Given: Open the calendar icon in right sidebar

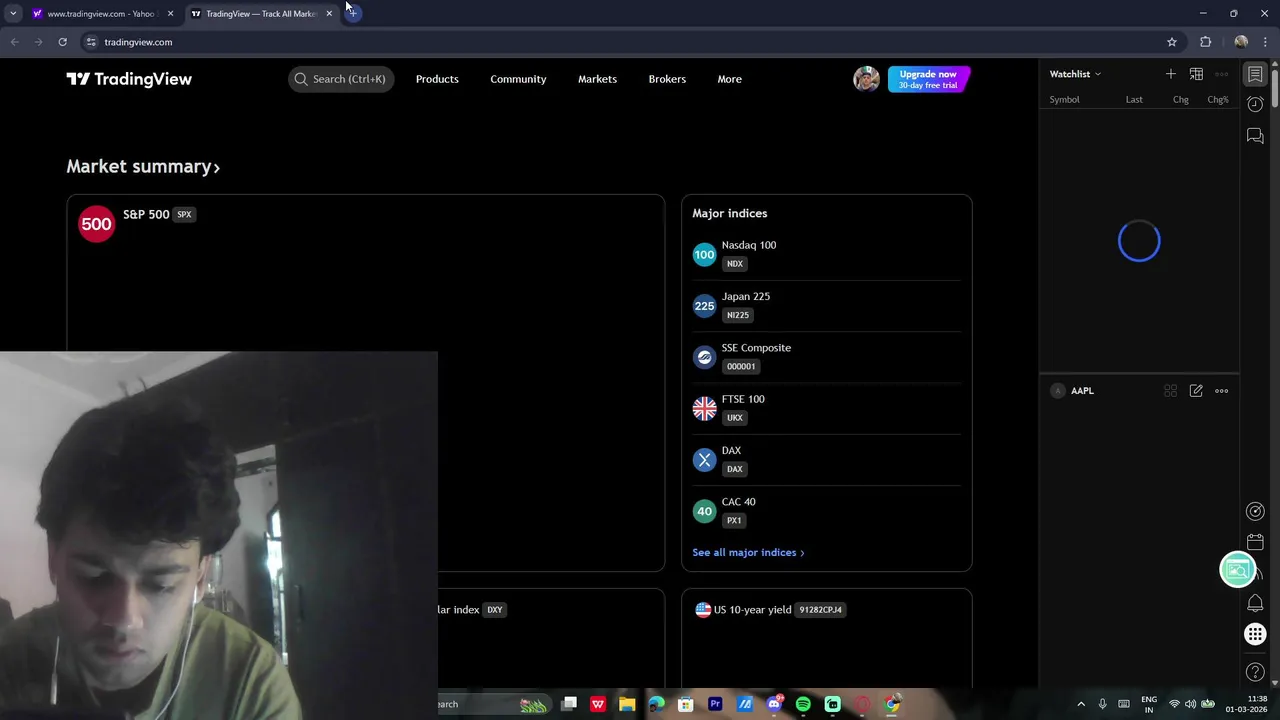Looking at the screenshot, I should click(1255, 542).
